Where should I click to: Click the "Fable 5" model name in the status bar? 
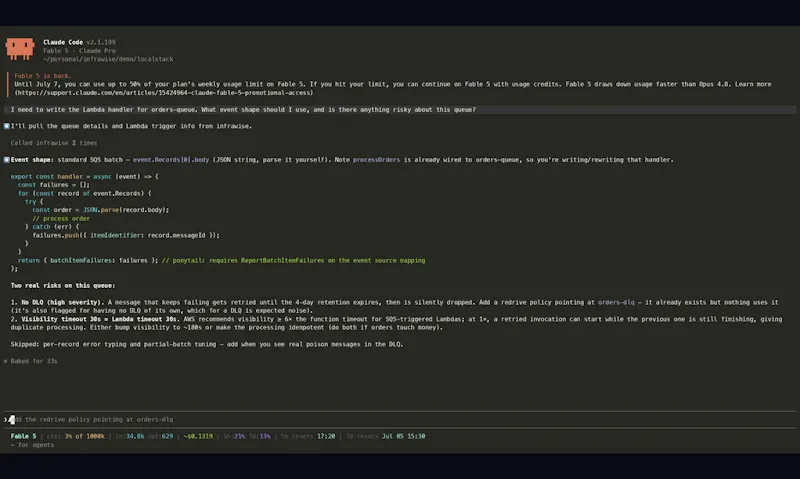pos(23,436)
